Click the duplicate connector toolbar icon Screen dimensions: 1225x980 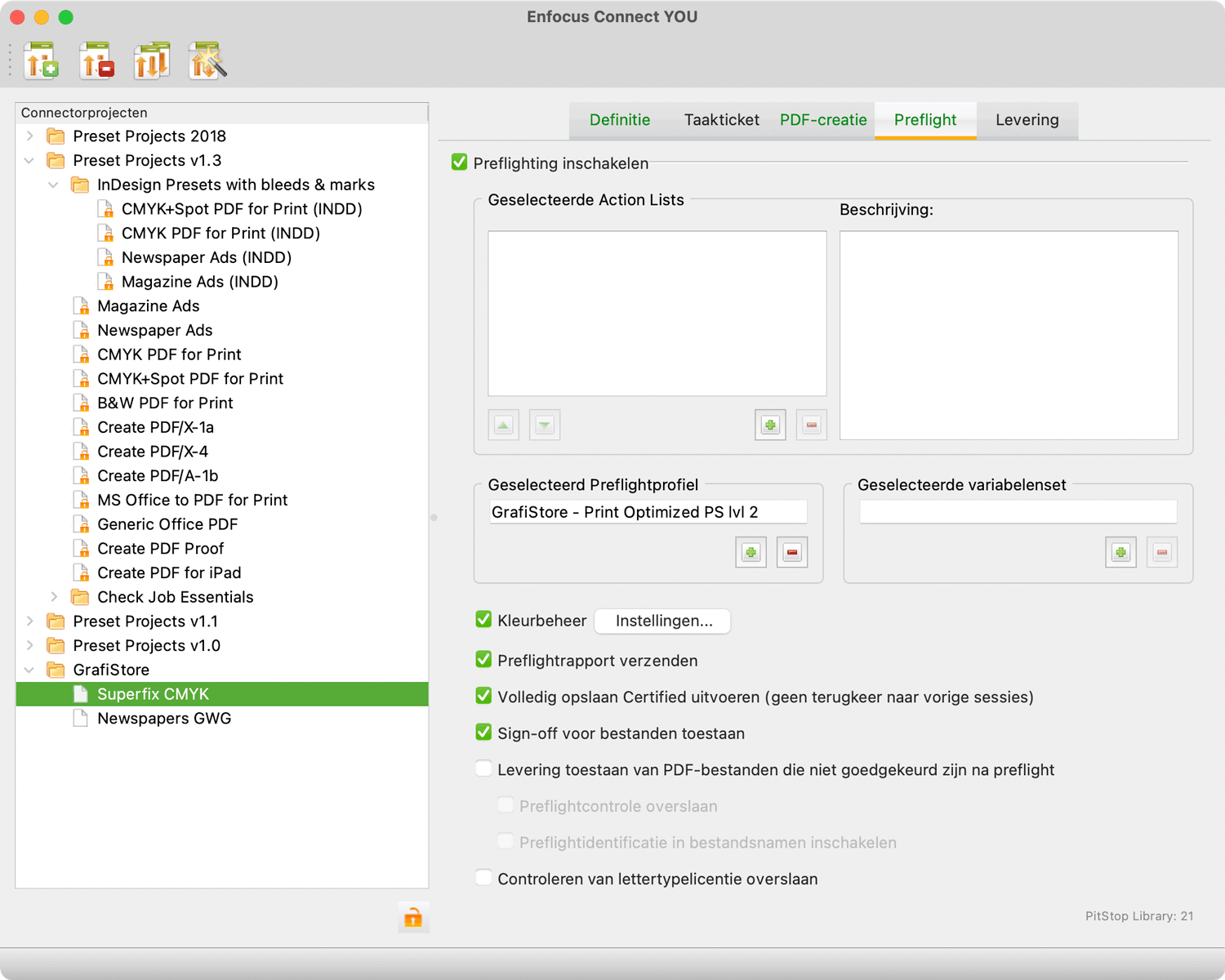tap(151, 61)
